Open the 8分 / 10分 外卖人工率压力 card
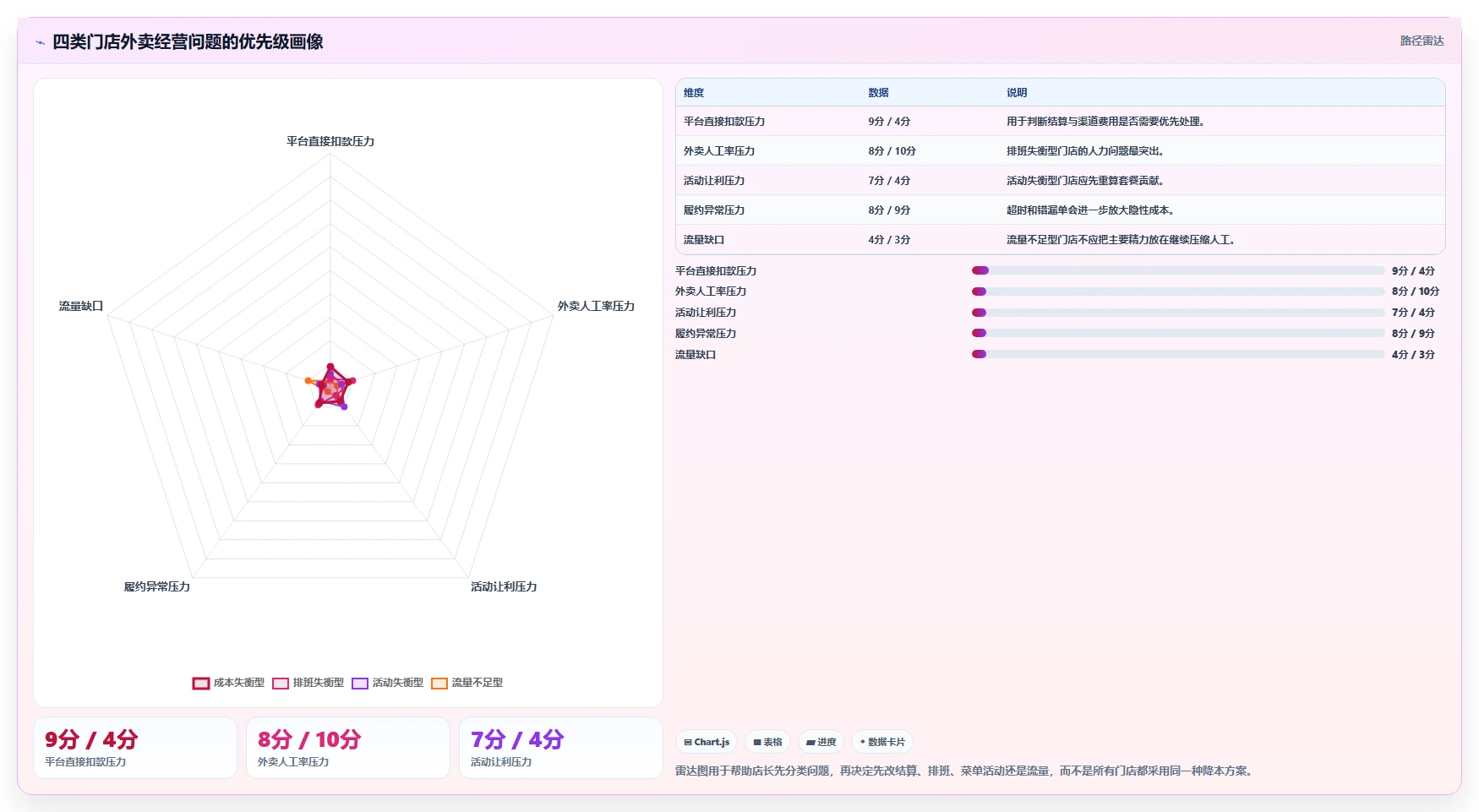This screenshot has height=812, width=1479. [348, 748]
